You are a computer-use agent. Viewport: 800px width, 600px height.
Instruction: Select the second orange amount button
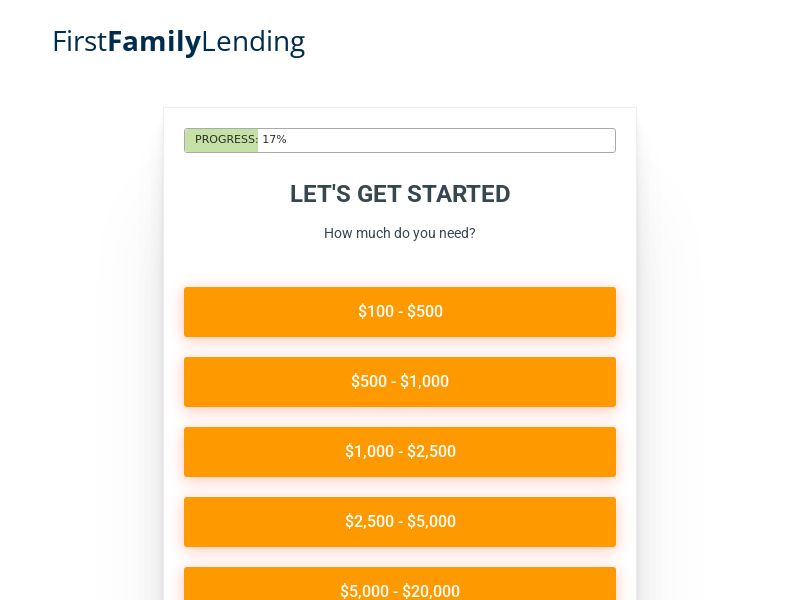click(400, 381)
